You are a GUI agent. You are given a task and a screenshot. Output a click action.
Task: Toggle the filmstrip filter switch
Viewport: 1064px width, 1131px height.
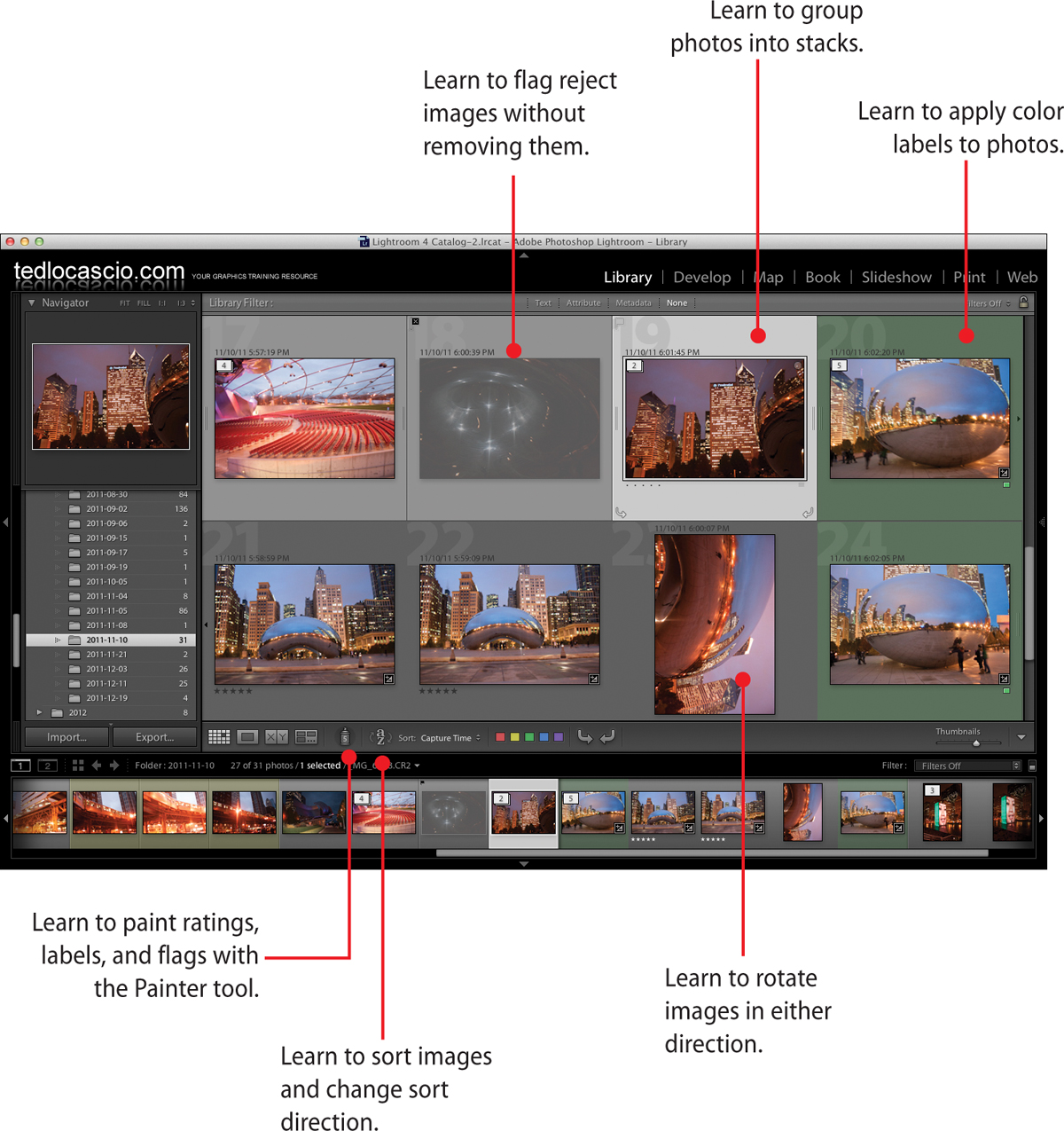pyautogui.click(x=1032, y=766)
